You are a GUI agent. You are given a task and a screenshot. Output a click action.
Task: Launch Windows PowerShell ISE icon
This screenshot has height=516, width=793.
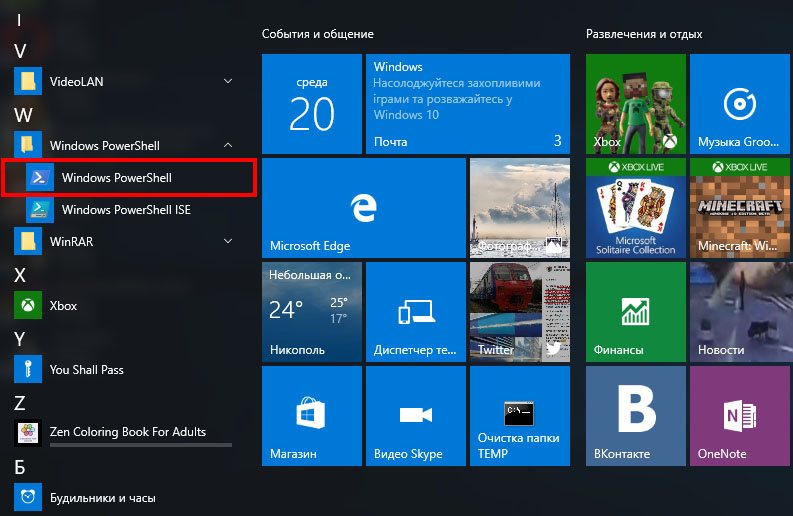(x=40, y=209)
